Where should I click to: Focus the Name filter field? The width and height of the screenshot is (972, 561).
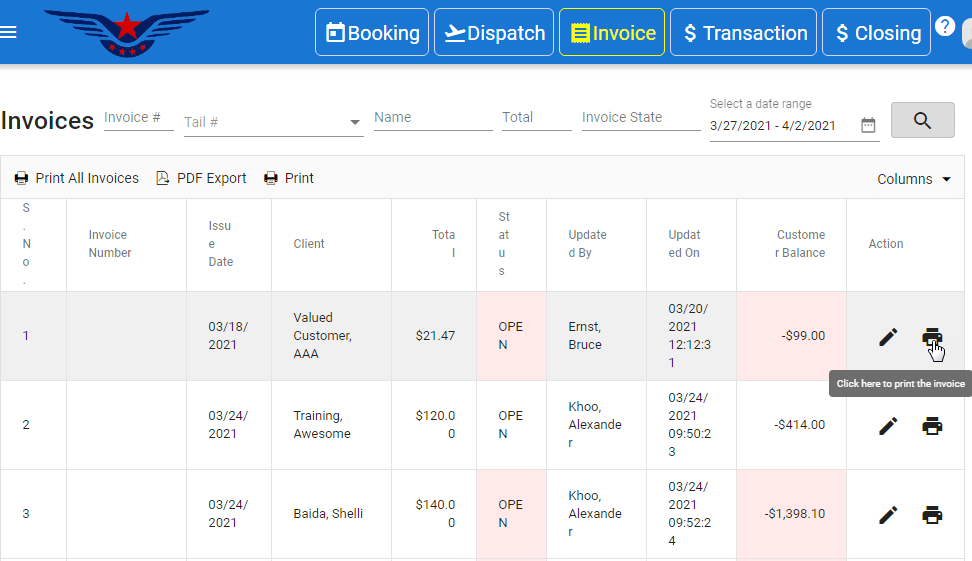(x=433, y=118)
